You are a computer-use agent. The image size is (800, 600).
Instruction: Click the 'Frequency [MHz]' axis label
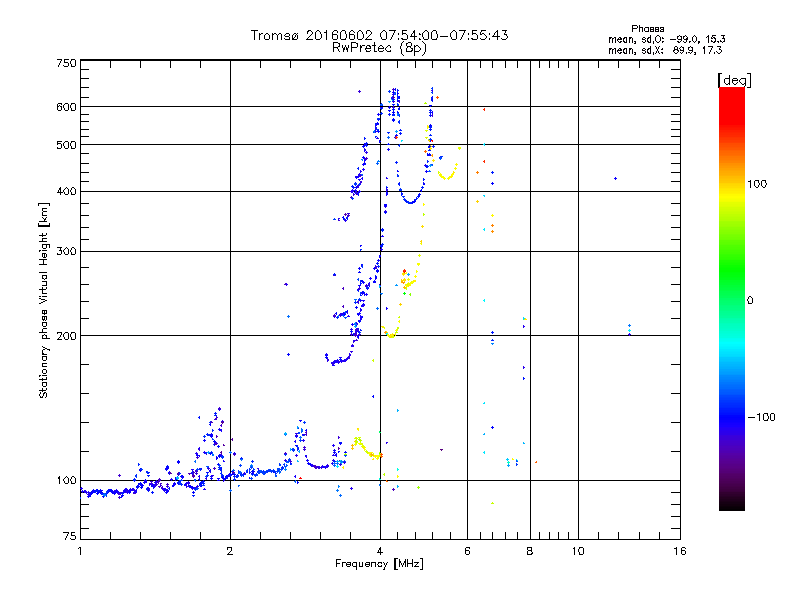379,564
